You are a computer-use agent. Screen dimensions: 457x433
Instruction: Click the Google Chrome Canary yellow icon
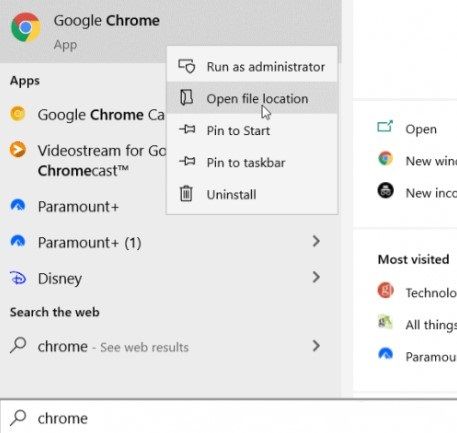point(18,114)
